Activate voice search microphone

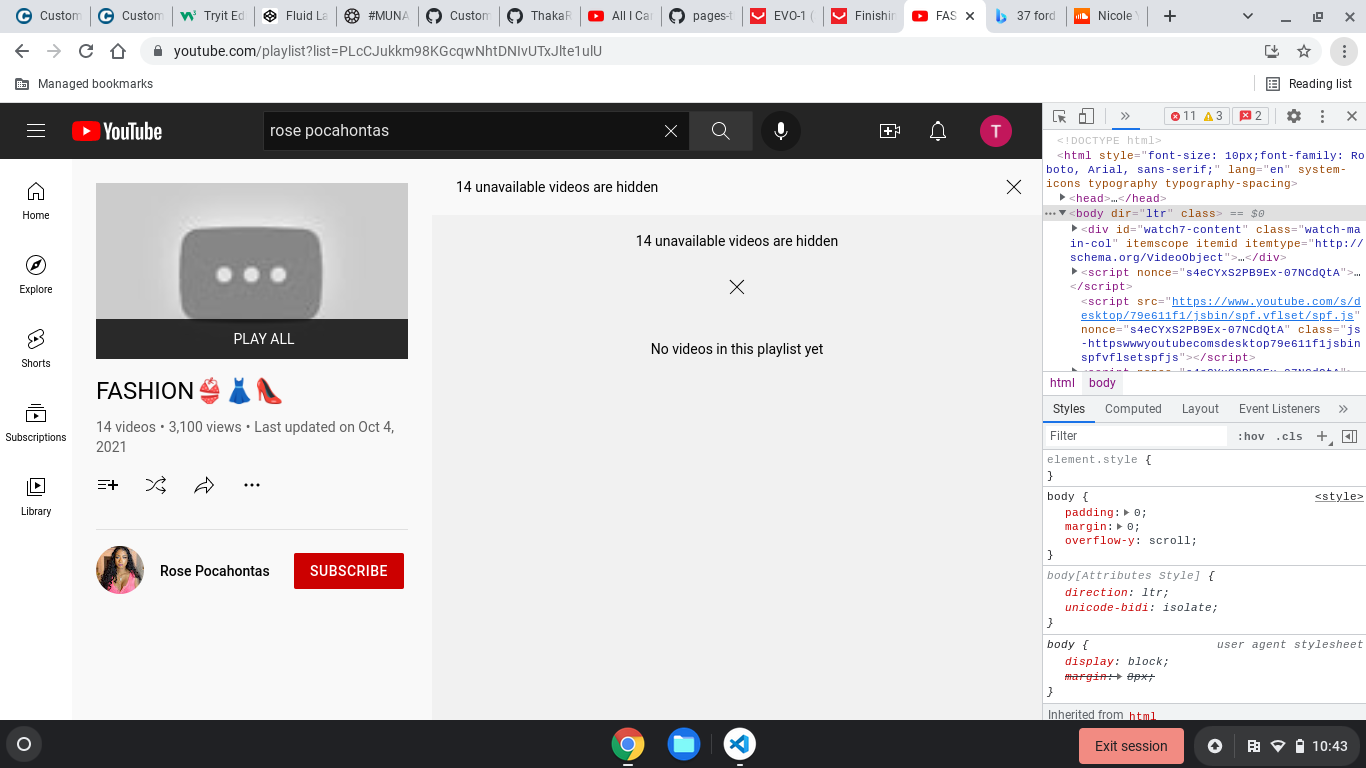click(781, 131)
